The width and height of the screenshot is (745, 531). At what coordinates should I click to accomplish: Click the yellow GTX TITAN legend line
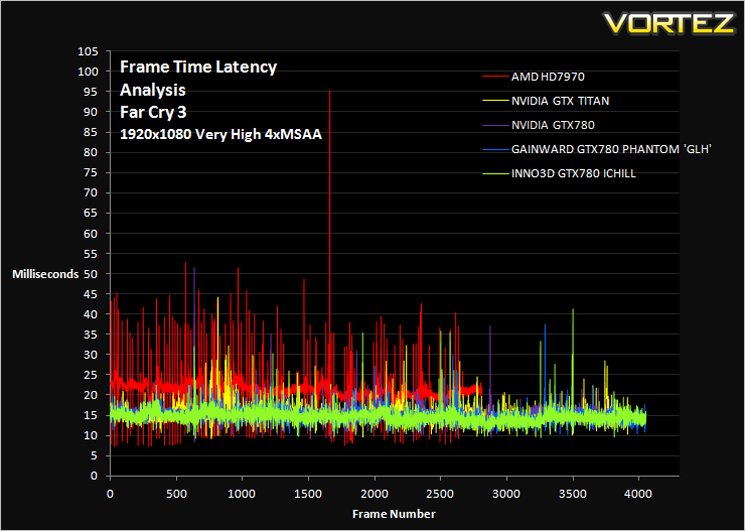tap(496, 101)
